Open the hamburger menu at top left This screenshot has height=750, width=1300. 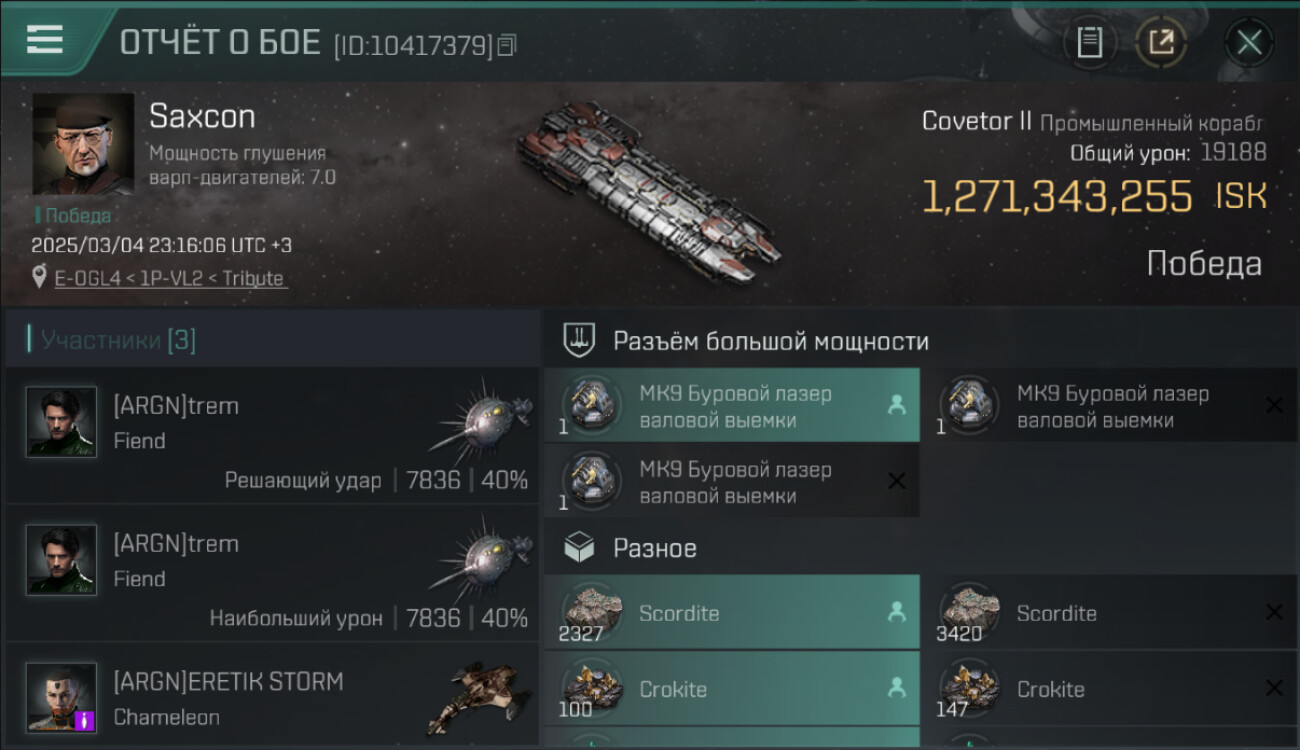click(x=45, y=39)
